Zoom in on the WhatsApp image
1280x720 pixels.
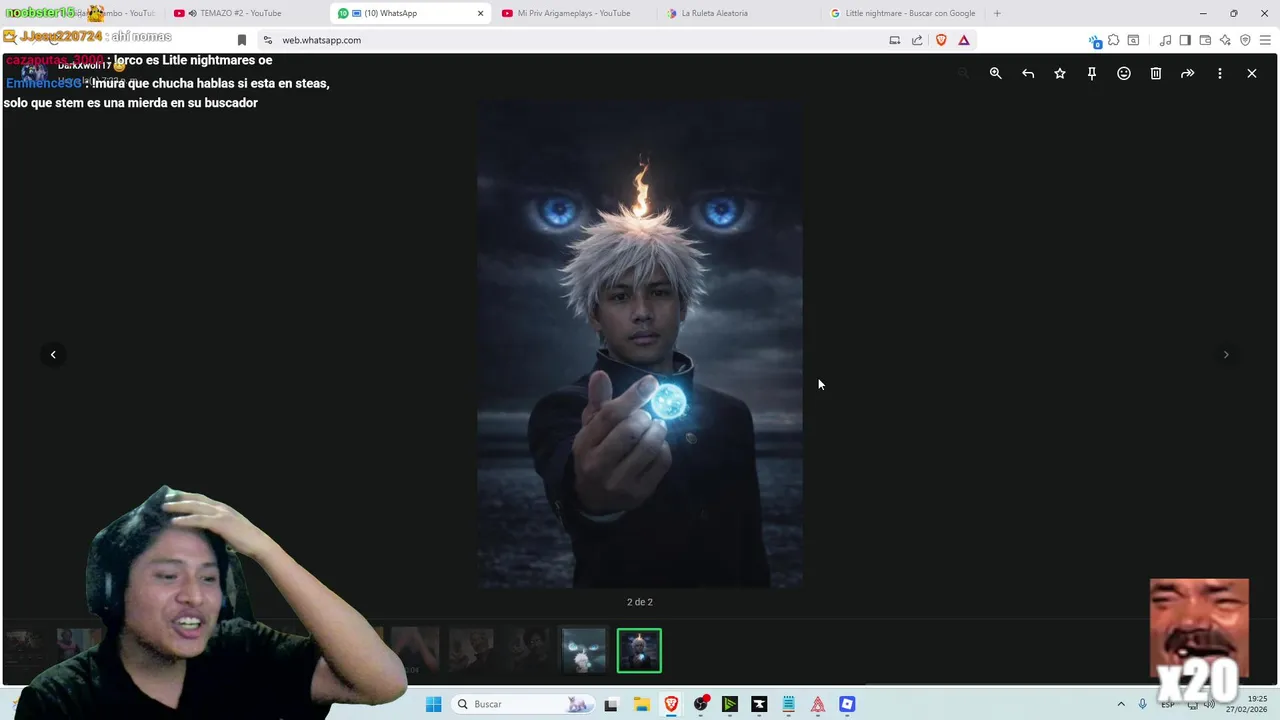coord(995,73)
